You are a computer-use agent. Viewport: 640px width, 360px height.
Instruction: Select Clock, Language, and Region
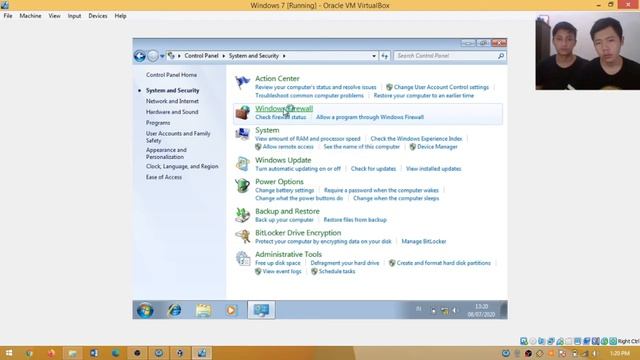click(182, 167)
